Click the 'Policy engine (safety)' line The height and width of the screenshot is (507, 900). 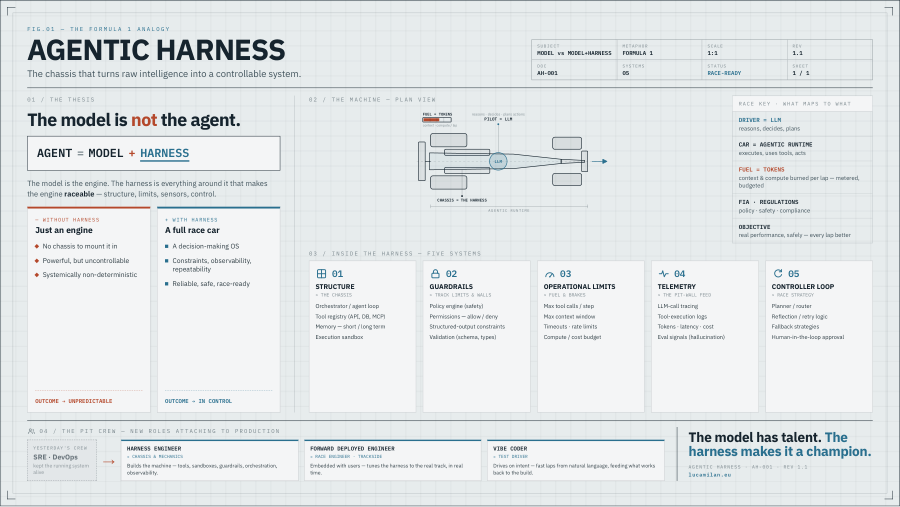point(456,306)
